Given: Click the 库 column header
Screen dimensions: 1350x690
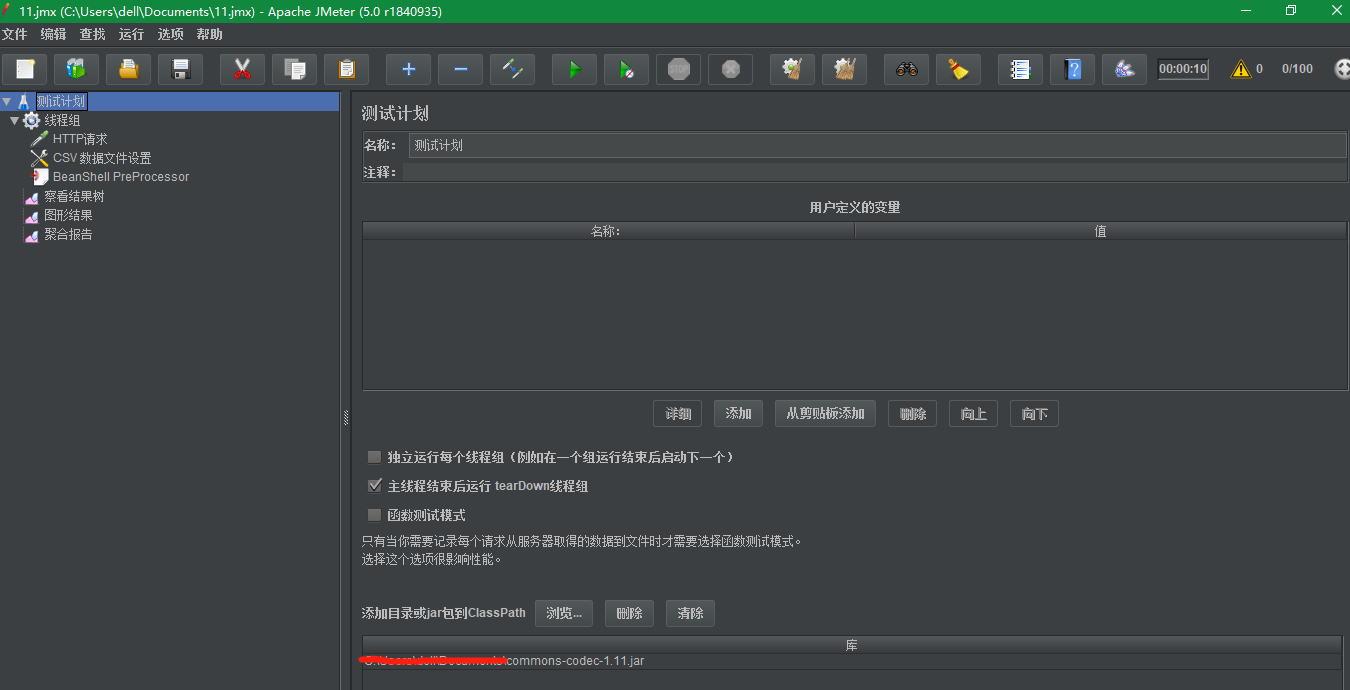Looking at the screenshot, I should [x=852, y=645].
